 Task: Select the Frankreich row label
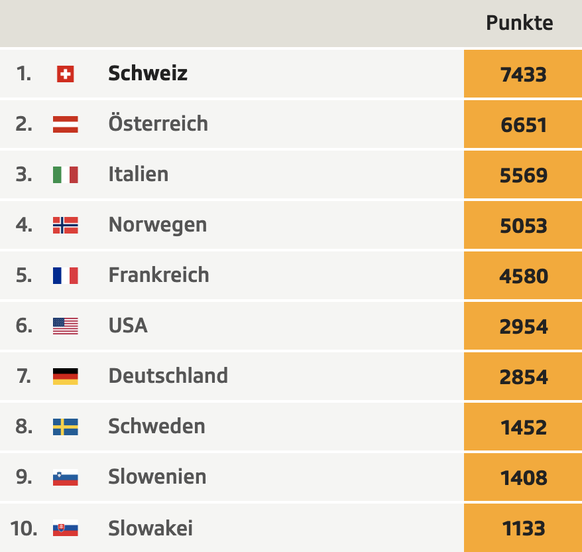point(159,275)
